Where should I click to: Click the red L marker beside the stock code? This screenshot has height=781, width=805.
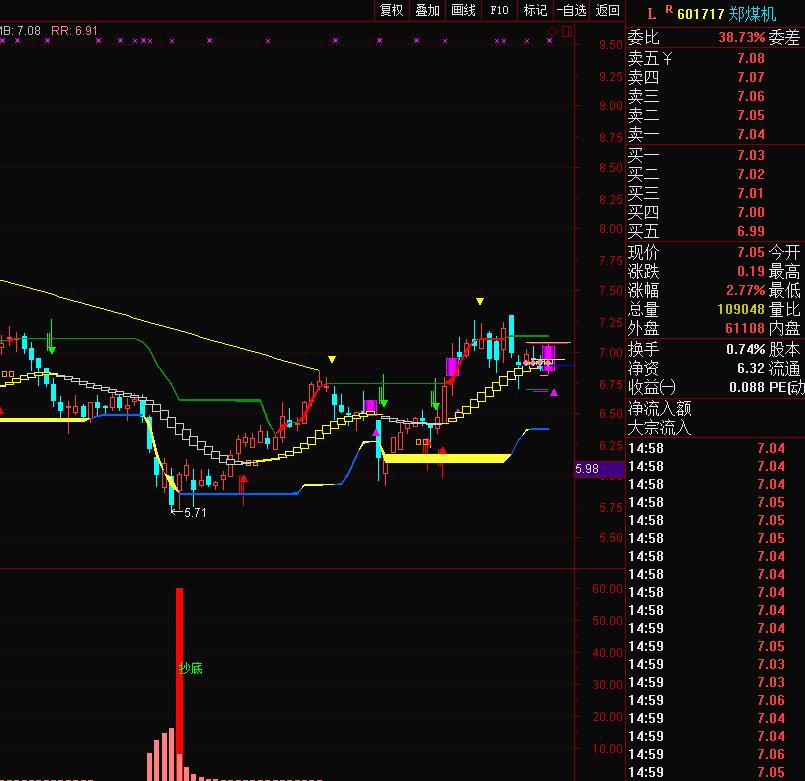pos(651,14)
